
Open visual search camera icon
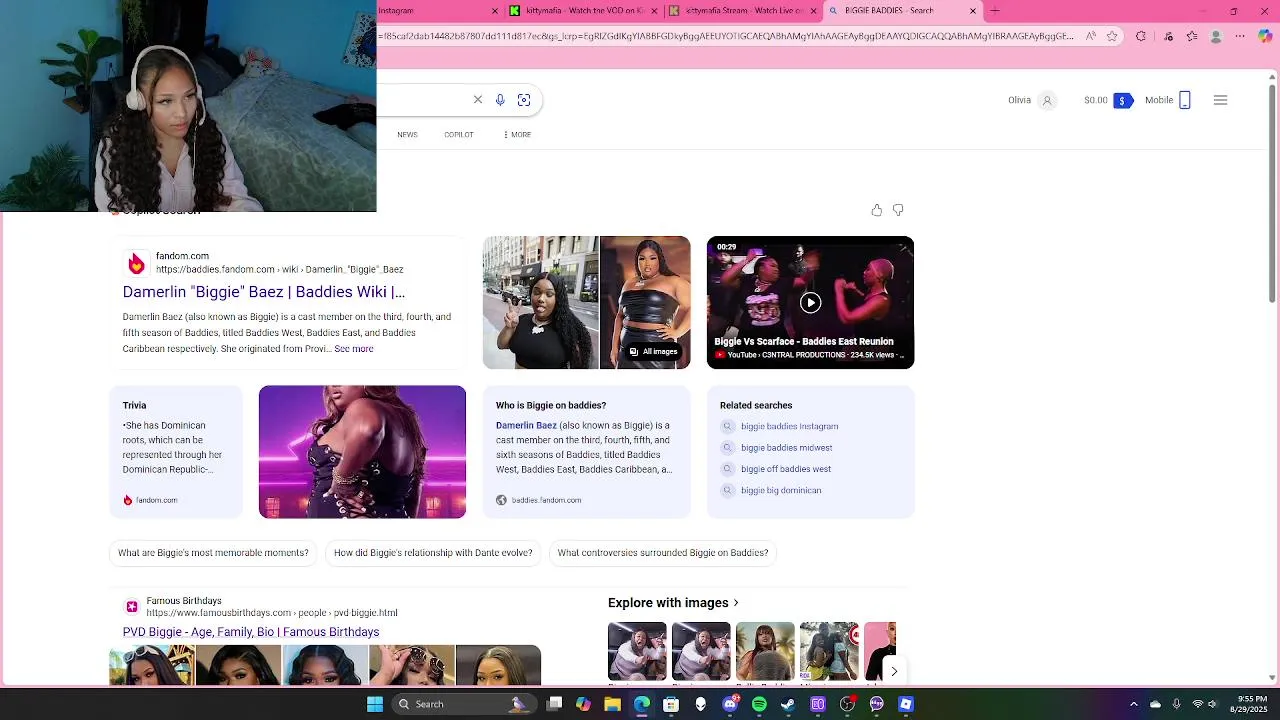tap(524, 100)
